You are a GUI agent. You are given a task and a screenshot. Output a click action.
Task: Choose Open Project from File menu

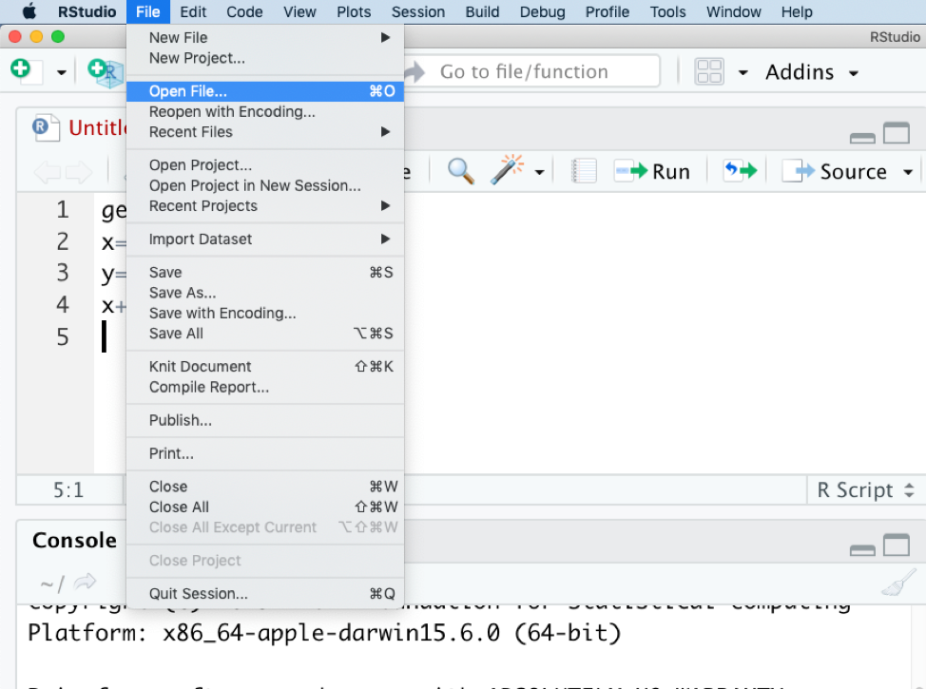[265, 165]
